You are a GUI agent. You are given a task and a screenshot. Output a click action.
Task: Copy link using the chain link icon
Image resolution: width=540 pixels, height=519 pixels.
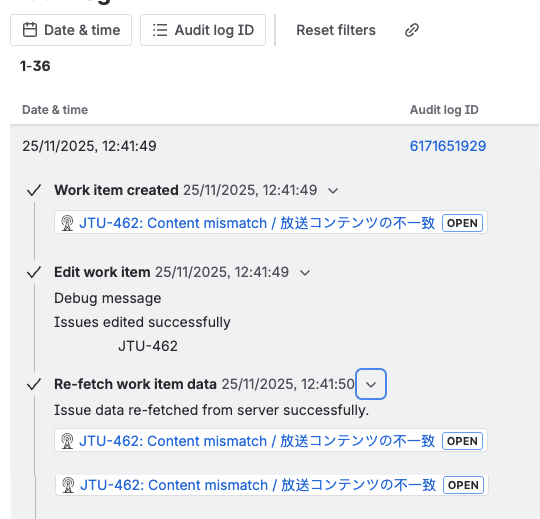[x=412, y=30]
